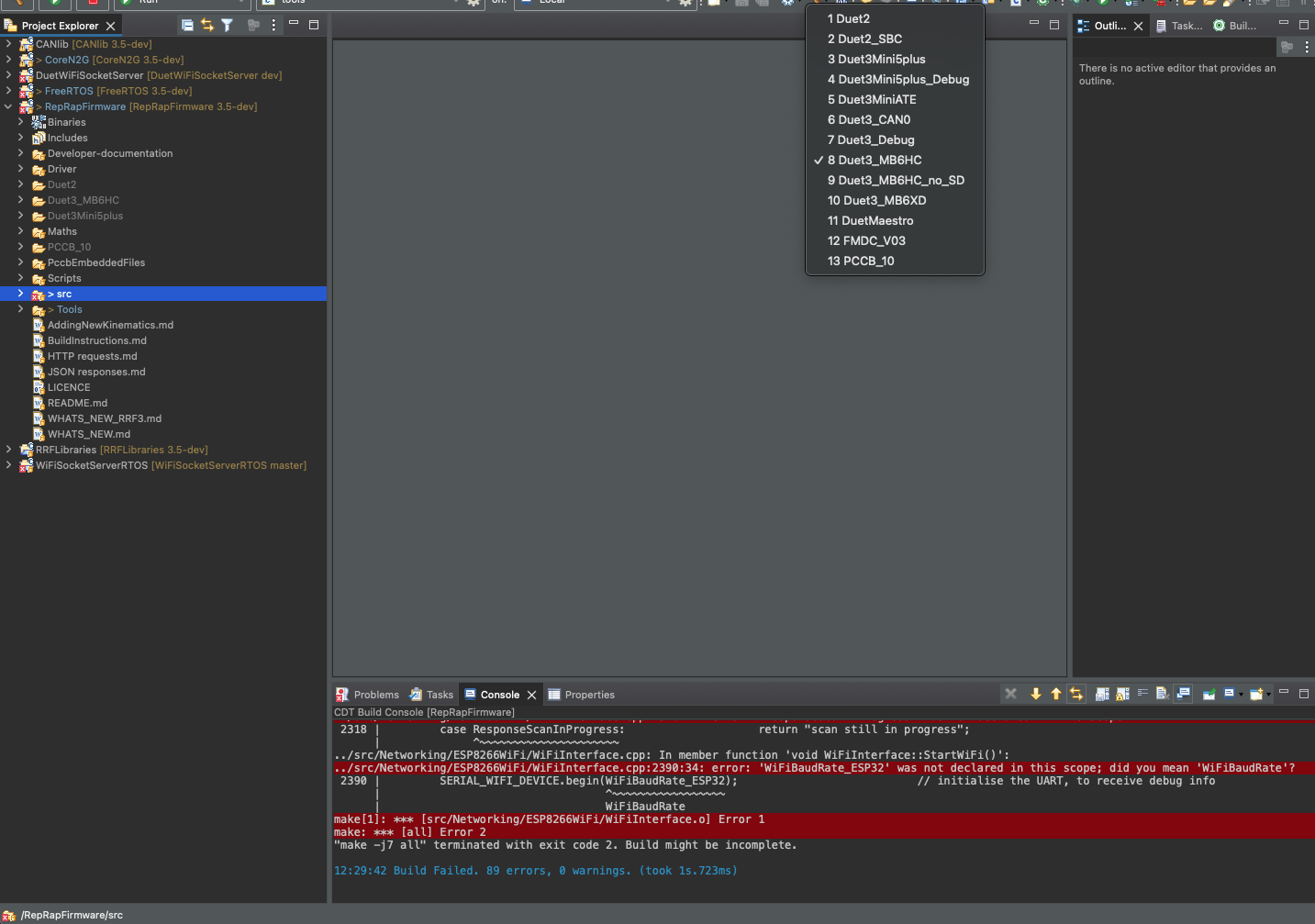
Task: Toggle Scroll Lock in console toolbar
Action: click(1122, 694)
